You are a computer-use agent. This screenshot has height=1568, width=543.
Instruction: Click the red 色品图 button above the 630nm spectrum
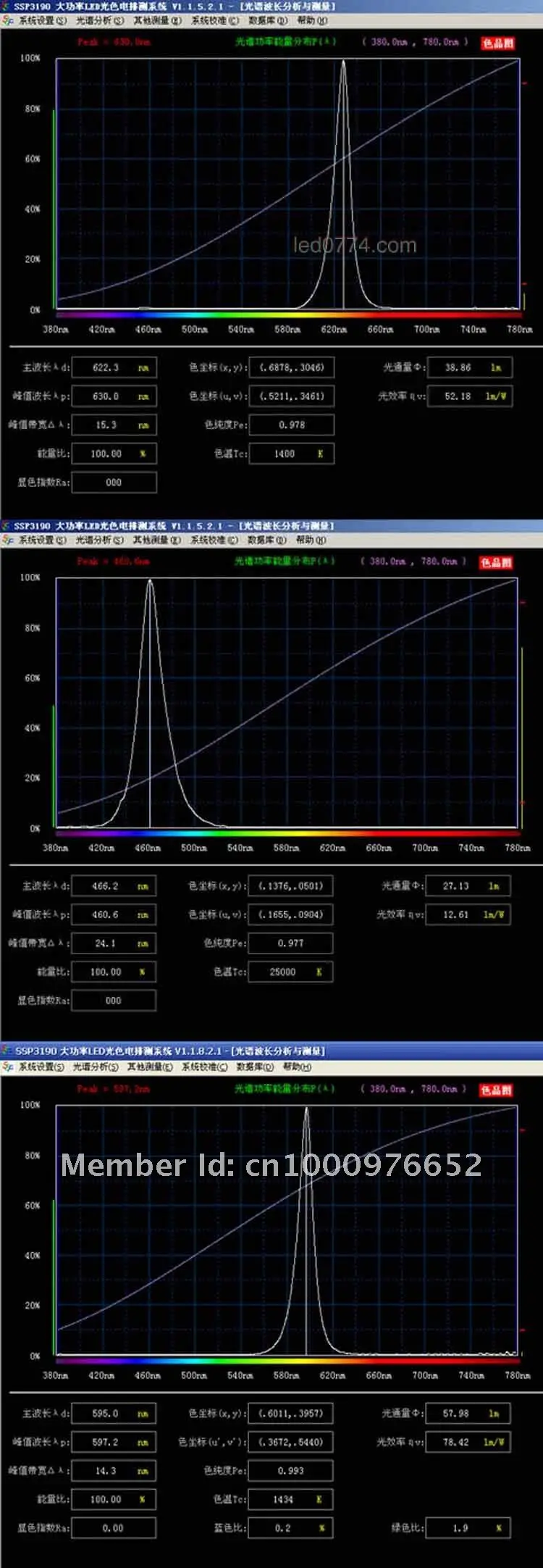(x=497, y=43)
